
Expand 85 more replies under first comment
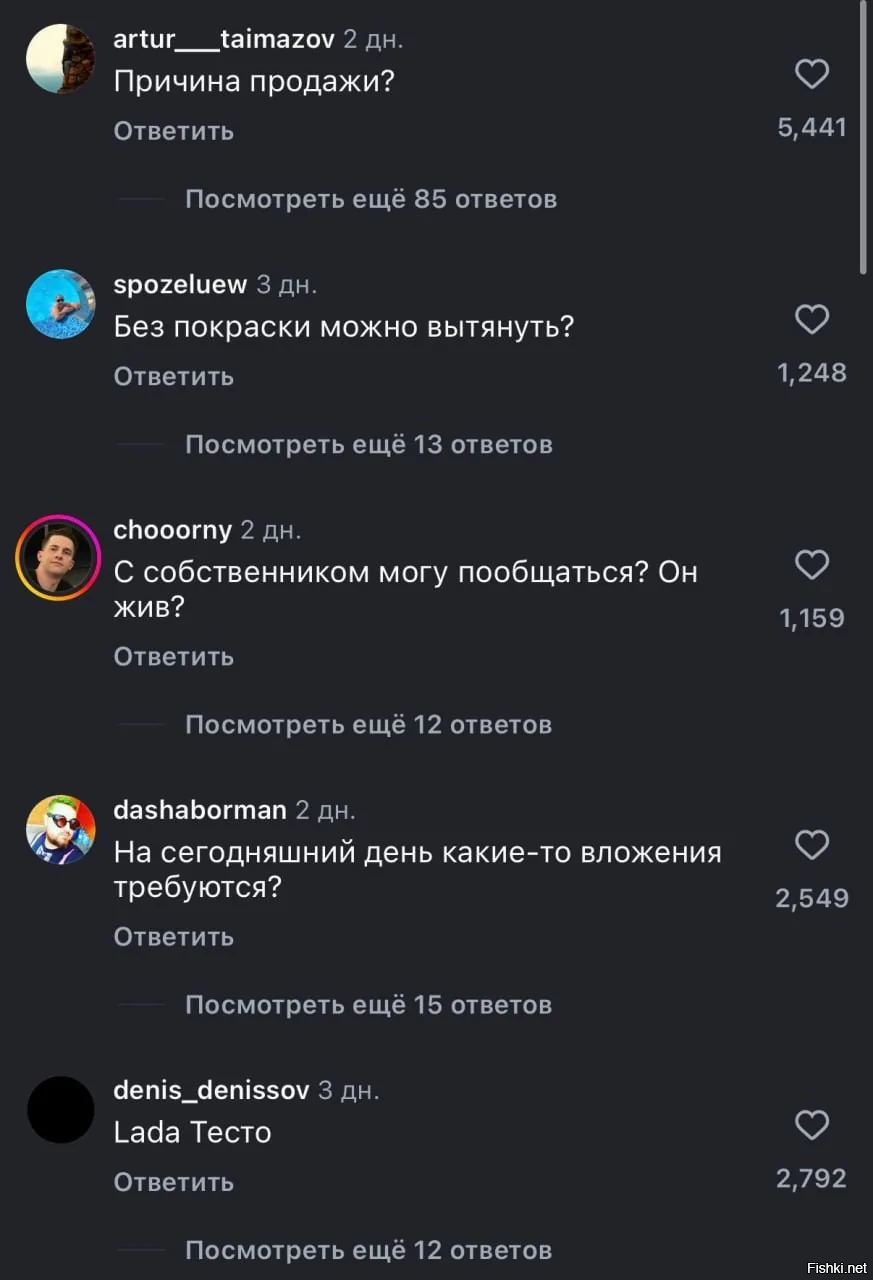371,199
